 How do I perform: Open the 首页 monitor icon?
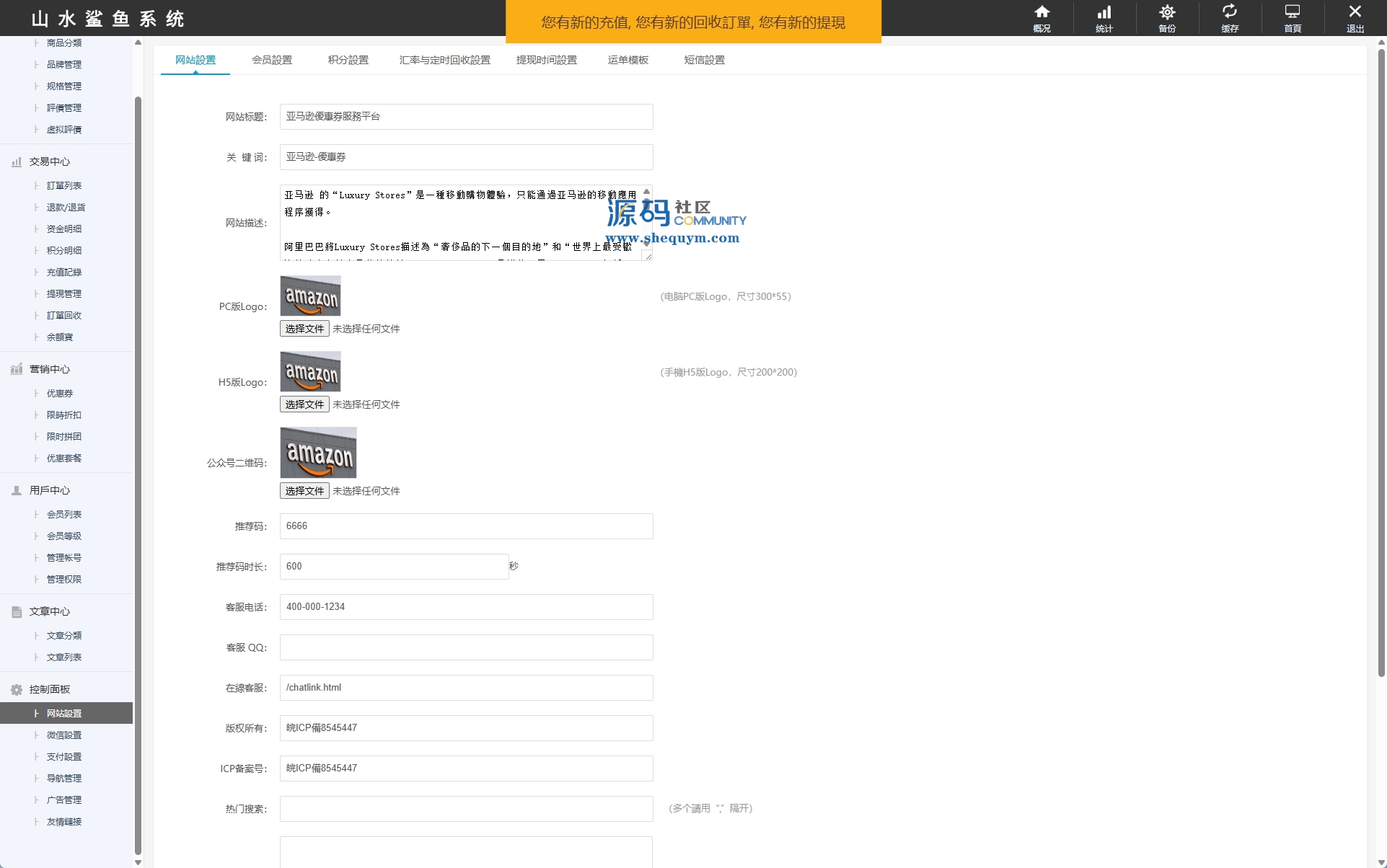point(1292,17)
